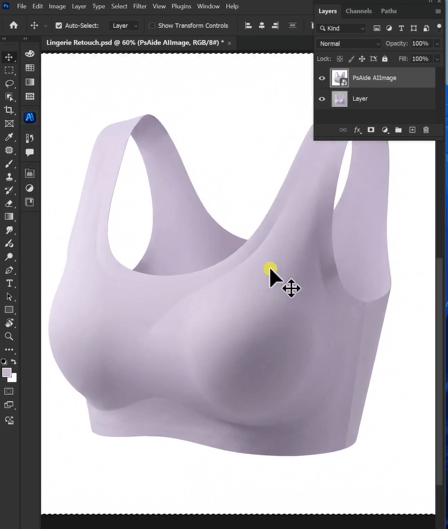Create new fill or adjustment layer icon
Viewport: 448px width, 529px height.
pyautogui.click(x=385, y=130)
